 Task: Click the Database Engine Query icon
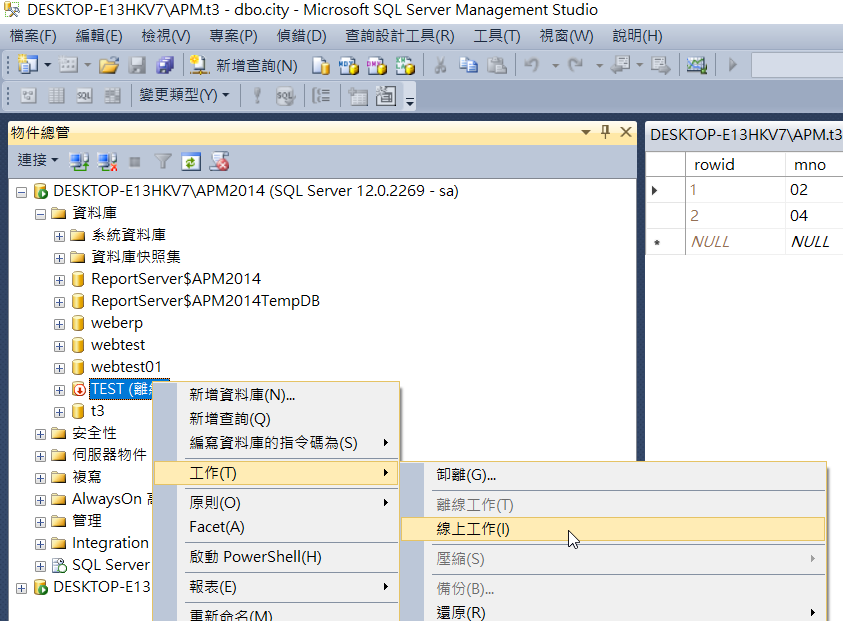pos(320,66)
